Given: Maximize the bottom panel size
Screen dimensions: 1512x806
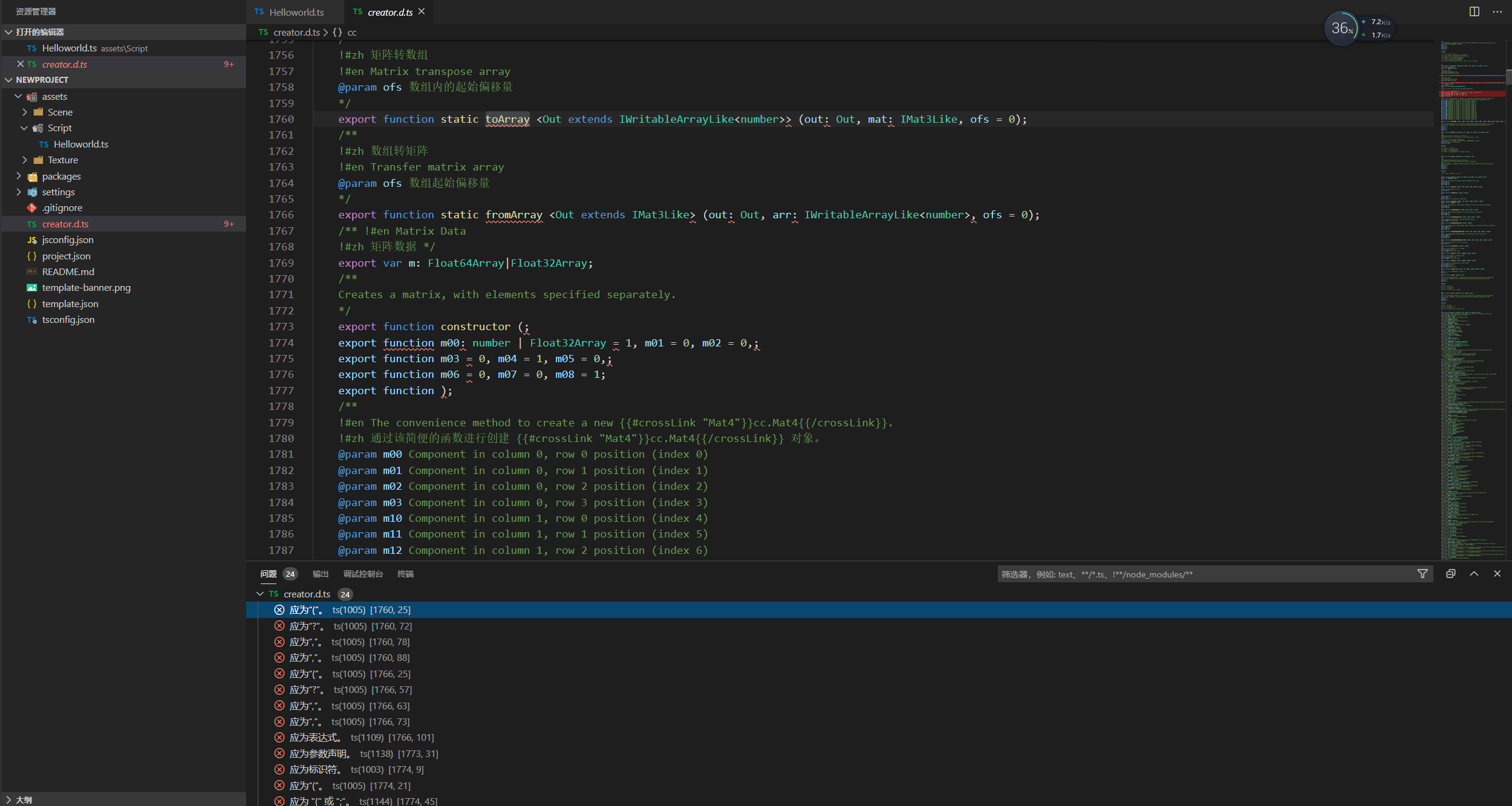Looking at the screenshot, I should click(x=1474, y=574).
